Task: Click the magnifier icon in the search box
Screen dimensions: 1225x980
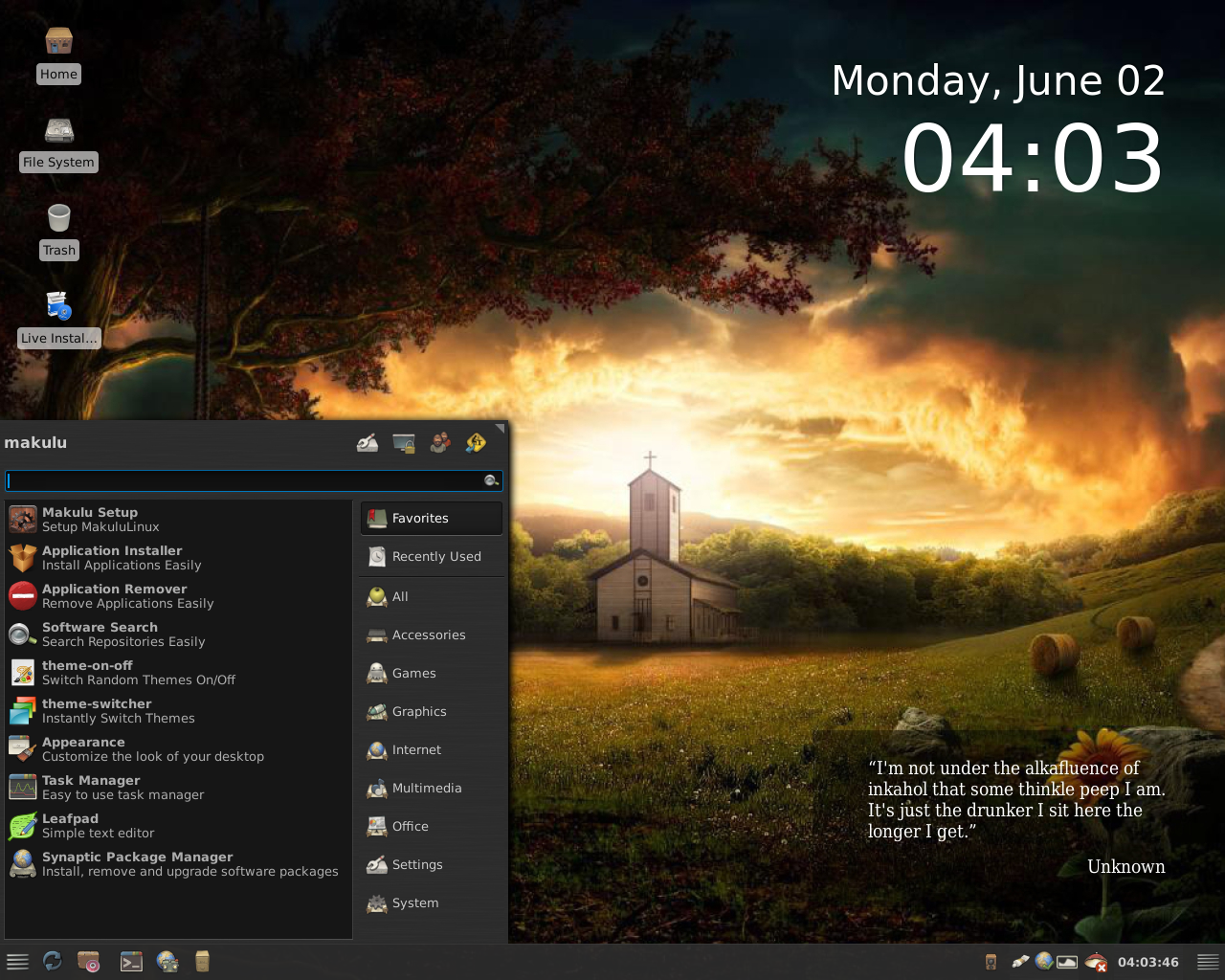Action: click(x=491, y=480)
